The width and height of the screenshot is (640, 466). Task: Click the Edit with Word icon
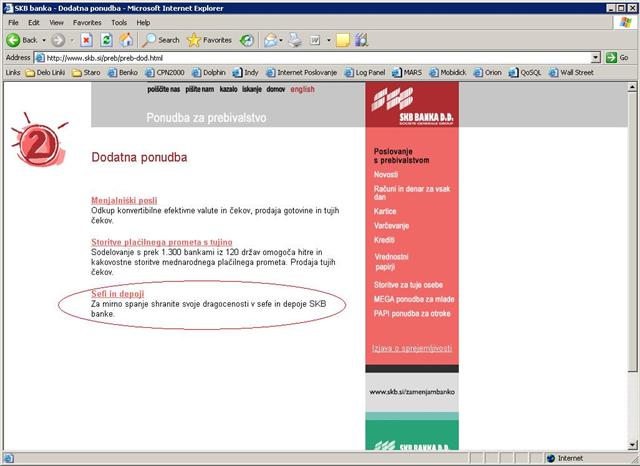coord(315,40)
